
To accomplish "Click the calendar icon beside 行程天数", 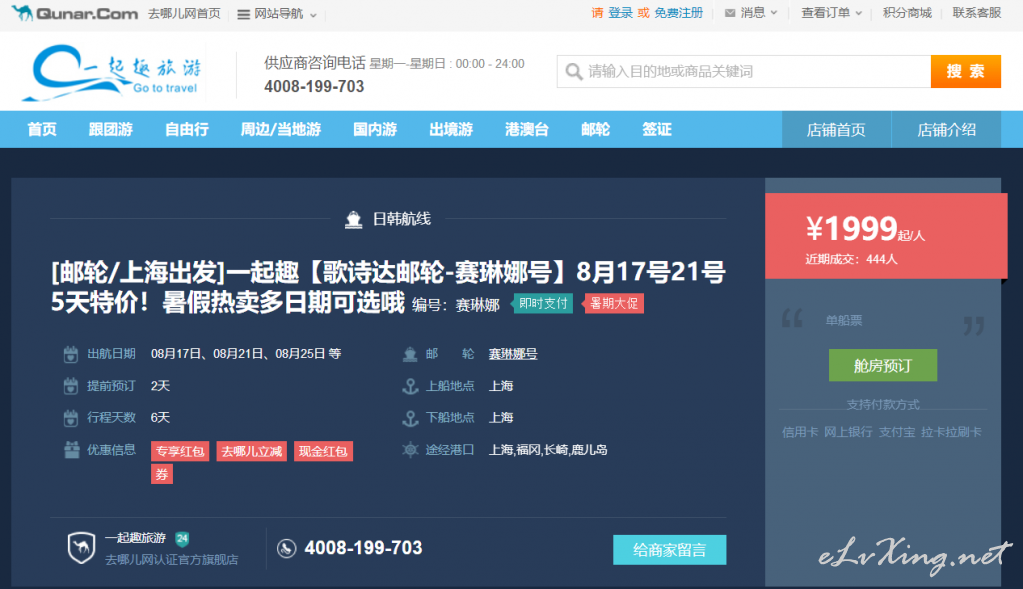I will 70,417.
